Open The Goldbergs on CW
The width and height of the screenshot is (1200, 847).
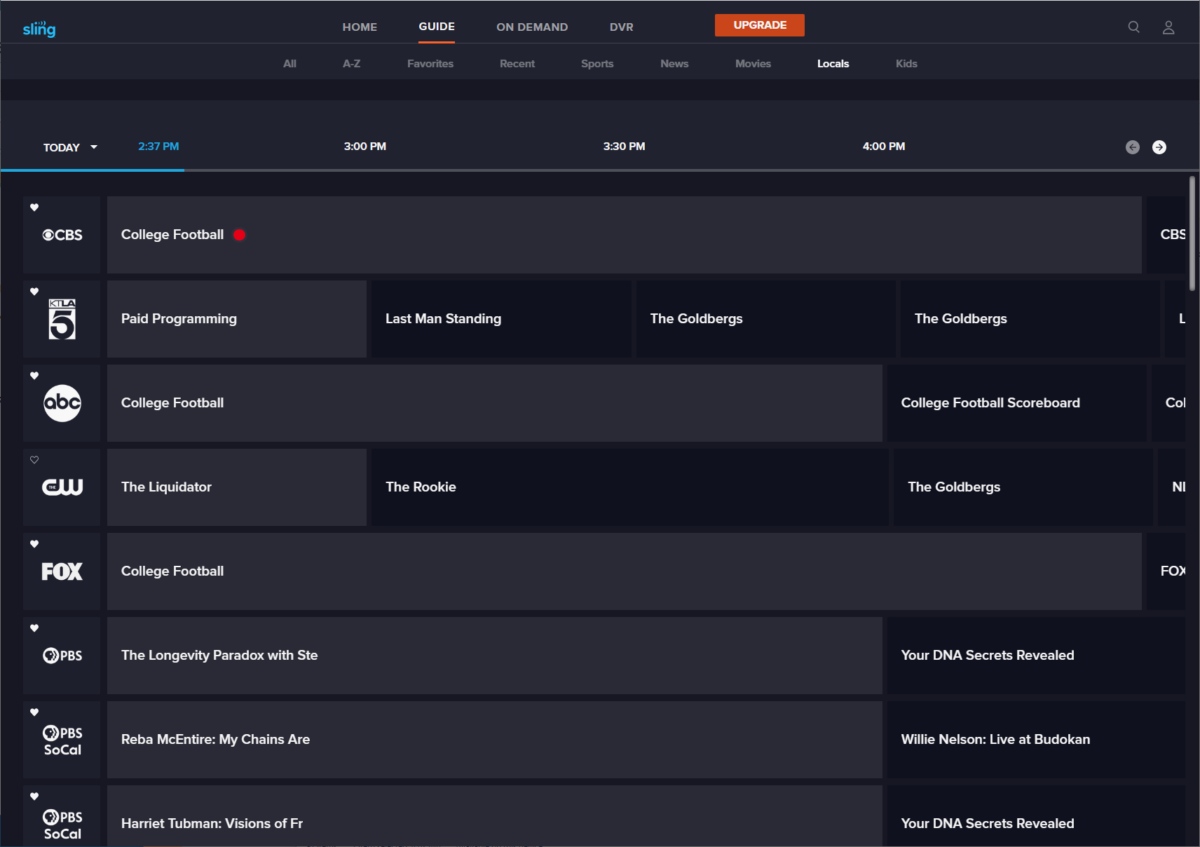coord(1023,487)
